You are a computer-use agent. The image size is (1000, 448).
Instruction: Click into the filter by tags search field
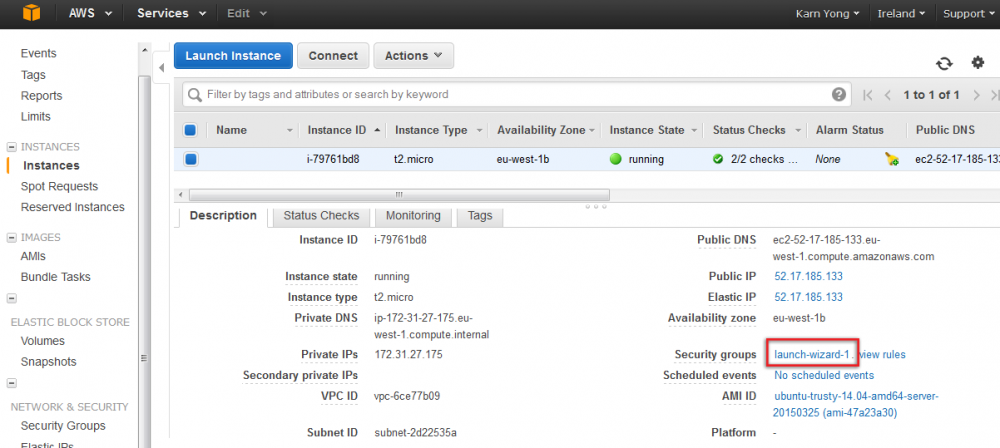(x=517, y=94)
